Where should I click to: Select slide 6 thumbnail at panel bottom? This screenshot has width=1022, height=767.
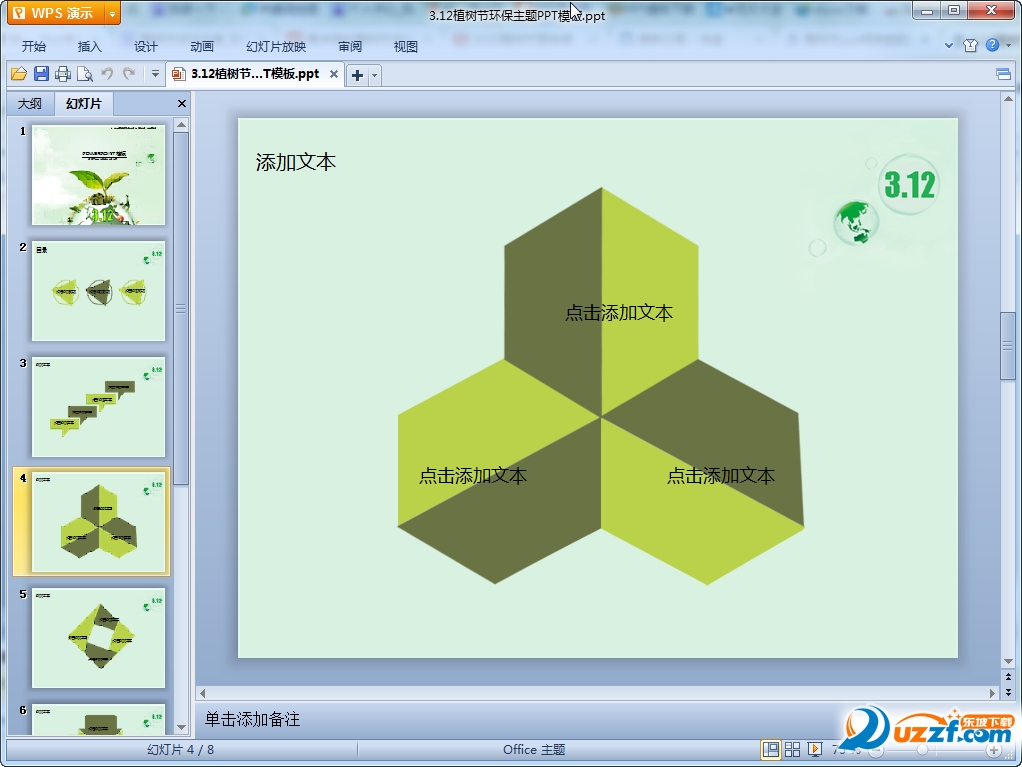(x=98, y=719)
